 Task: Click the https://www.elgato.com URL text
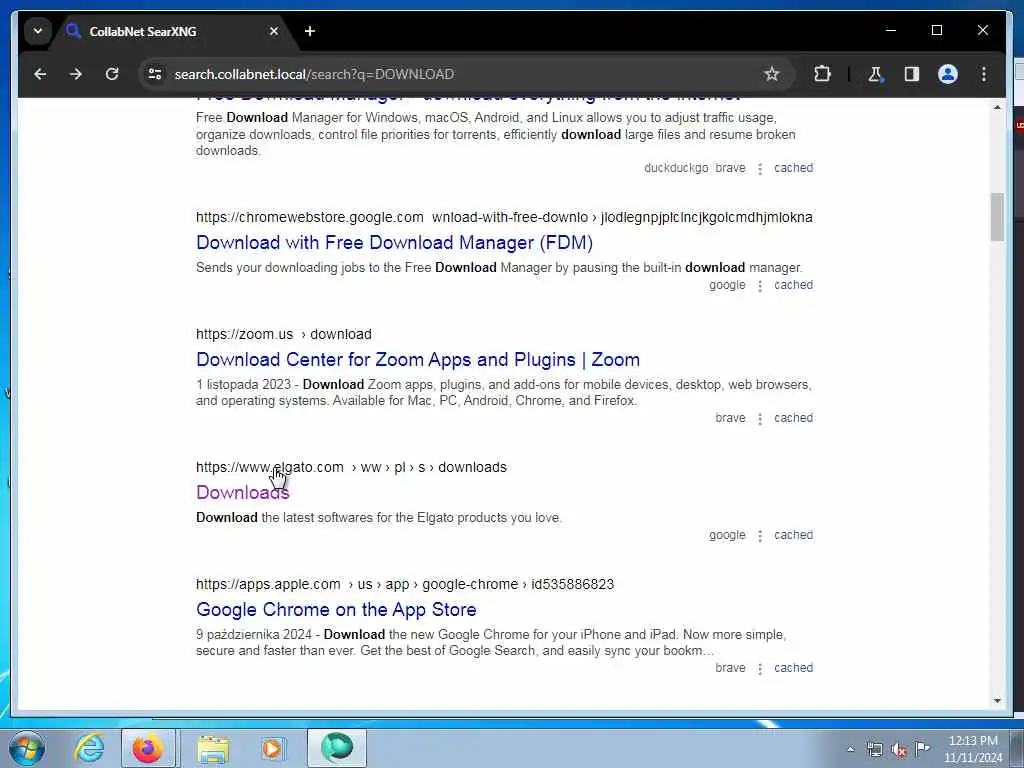270,468
